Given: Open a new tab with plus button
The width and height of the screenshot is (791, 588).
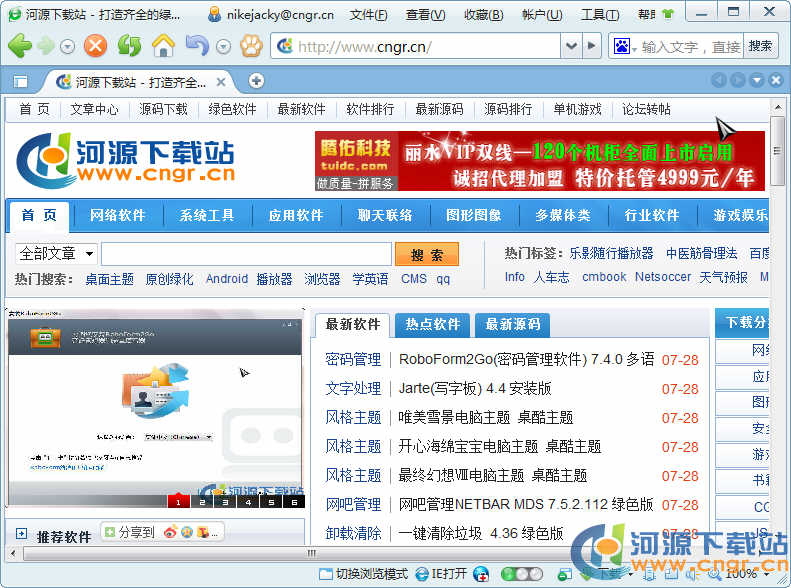Looking at the screenshot, I should [256, 81].
